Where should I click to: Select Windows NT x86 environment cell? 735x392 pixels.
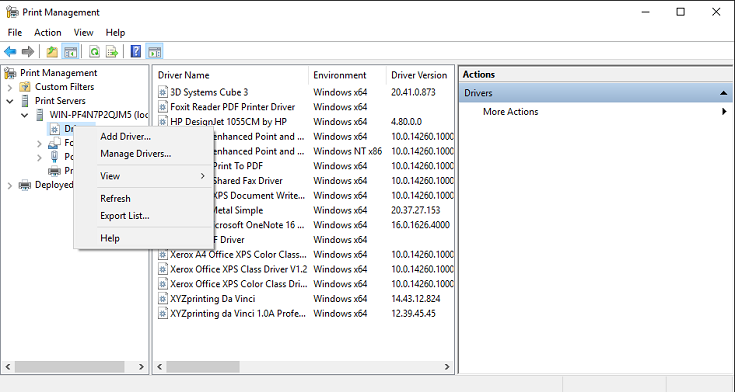tap(347, 151)
